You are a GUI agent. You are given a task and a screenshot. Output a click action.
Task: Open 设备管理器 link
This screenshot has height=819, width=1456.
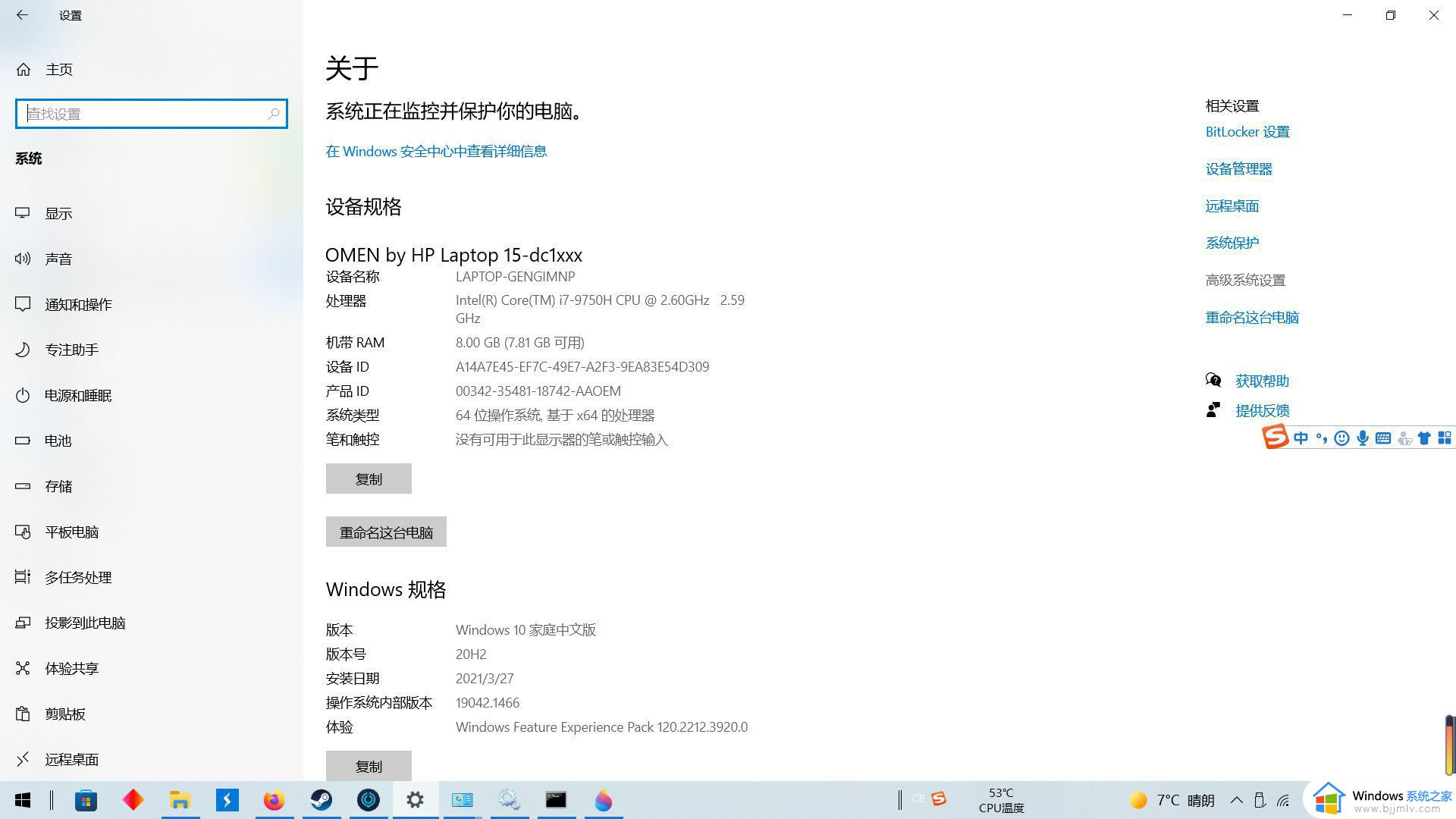pyautogui.click(x=1239, y=169)
